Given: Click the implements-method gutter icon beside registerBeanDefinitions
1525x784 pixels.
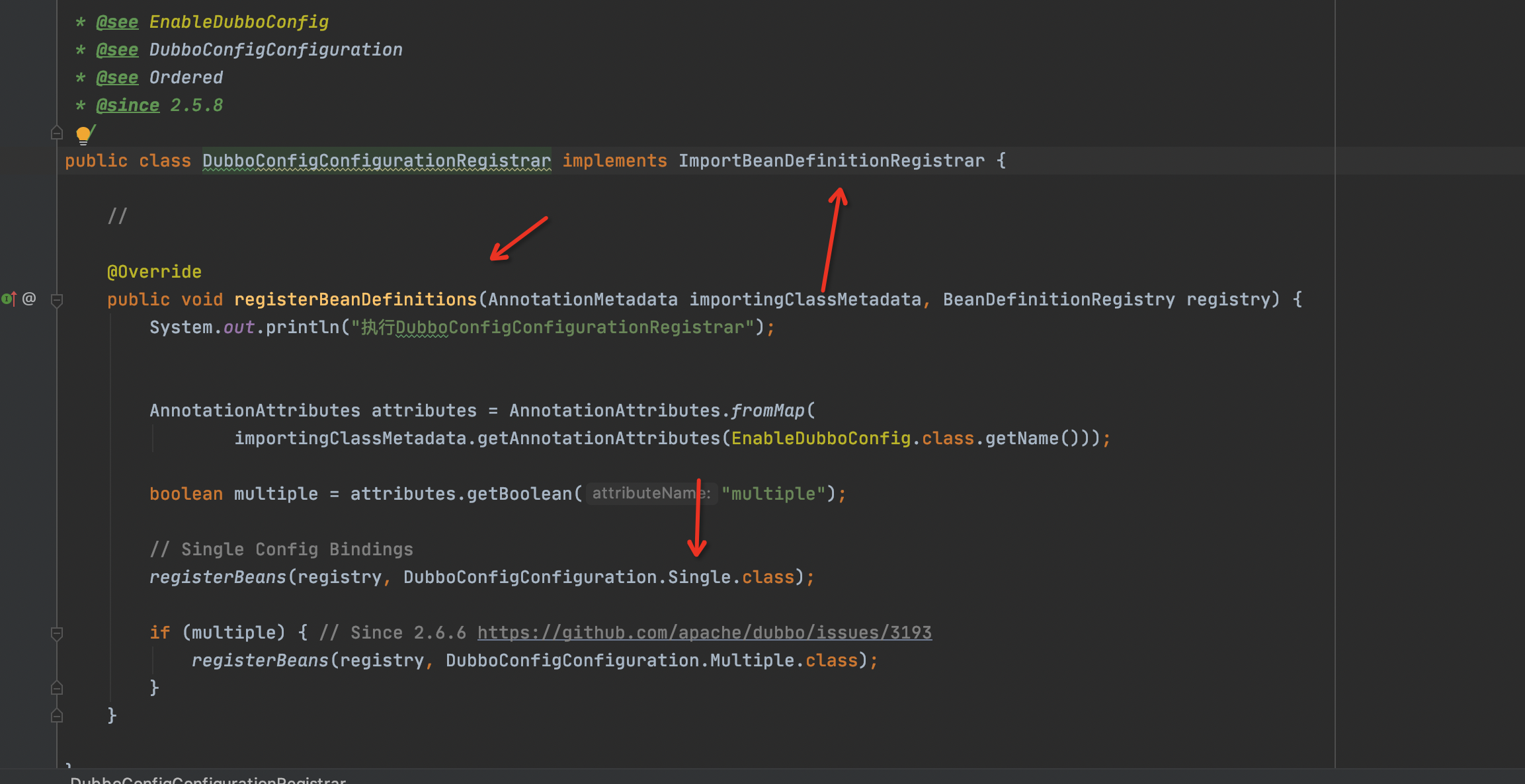Looking at the screenshot, I should point(9,299).
